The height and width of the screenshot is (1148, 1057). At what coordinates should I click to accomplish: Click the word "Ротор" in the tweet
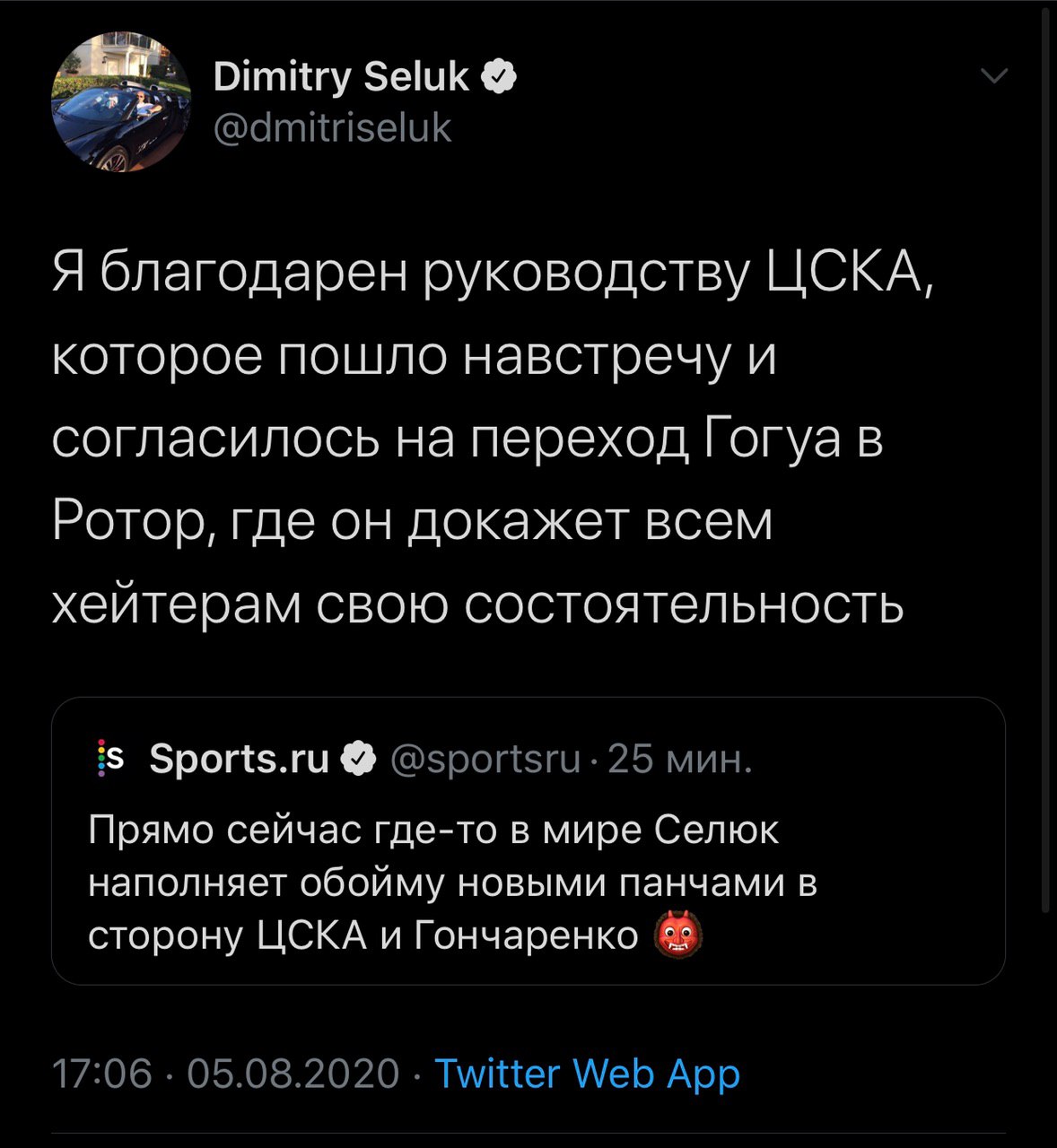[x=130, y=522]
